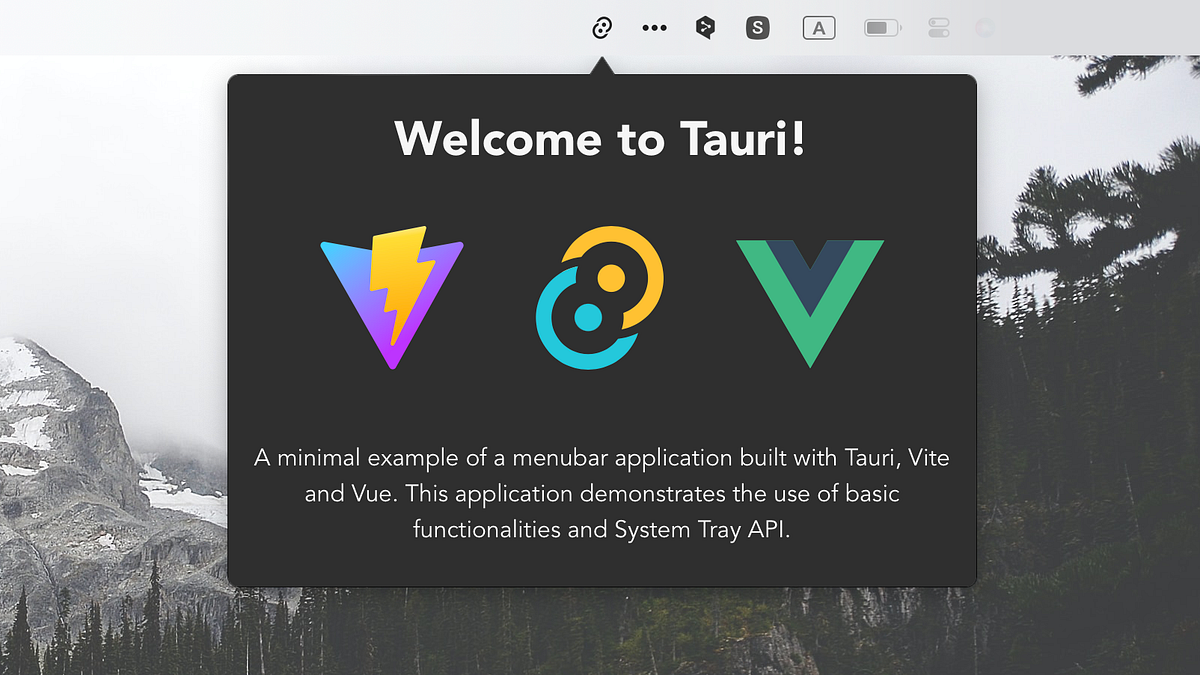This screenshot has height=675, width=1200.
Task: Click the text line starting A minimal example
Action: (x=602, y=459)
